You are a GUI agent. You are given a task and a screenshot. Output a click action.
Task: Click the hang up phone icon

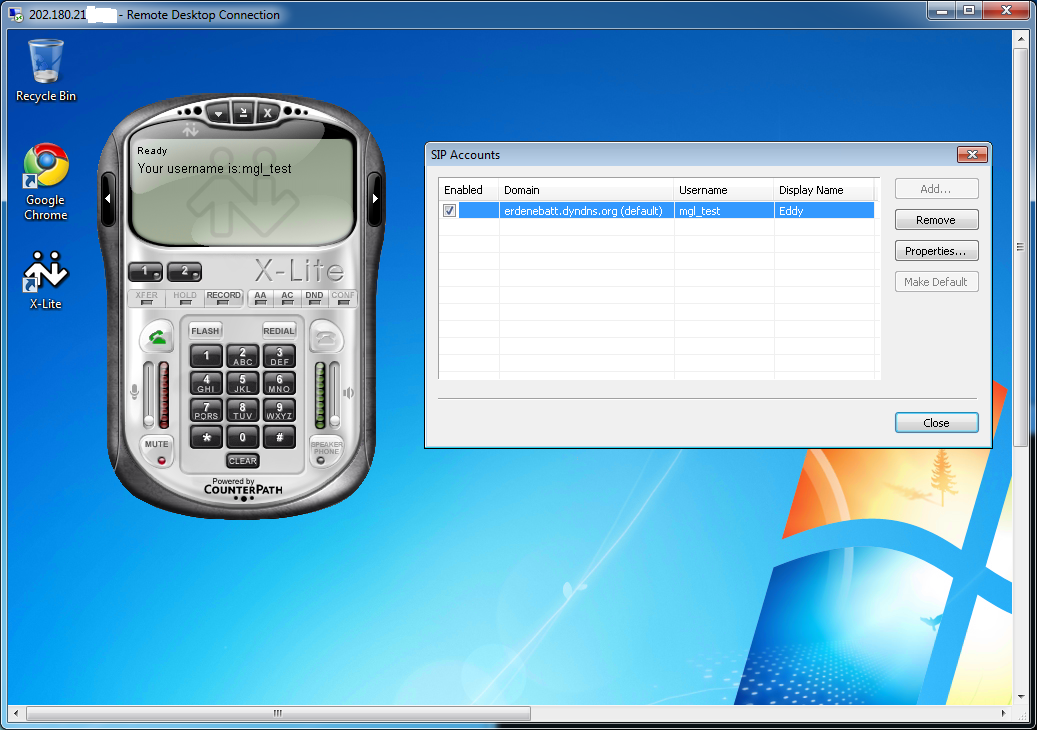(x=327, y=338)
